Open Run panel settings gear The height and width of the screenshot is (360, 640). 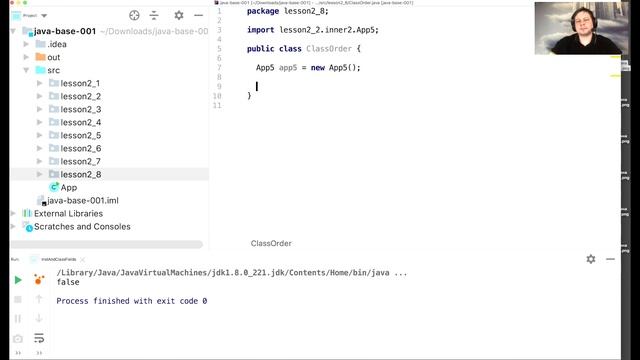click(591, 259)
